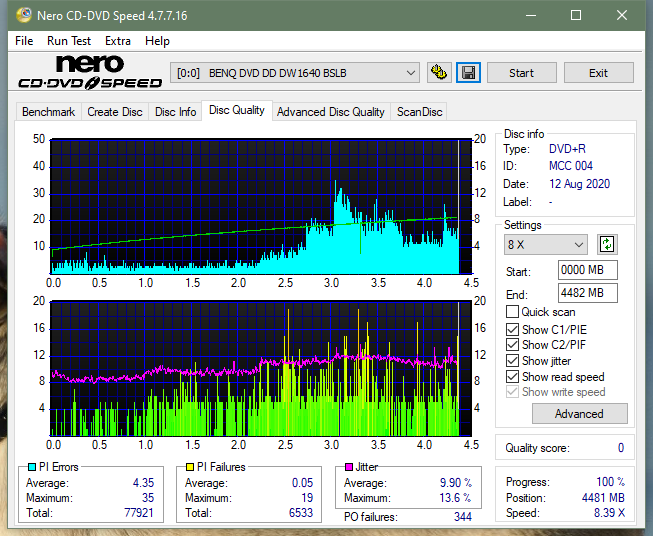Switch to Advanced Disc Quality tab
Image resolution: width=653 pixels, height=536 pixels.
pos(331,112)
